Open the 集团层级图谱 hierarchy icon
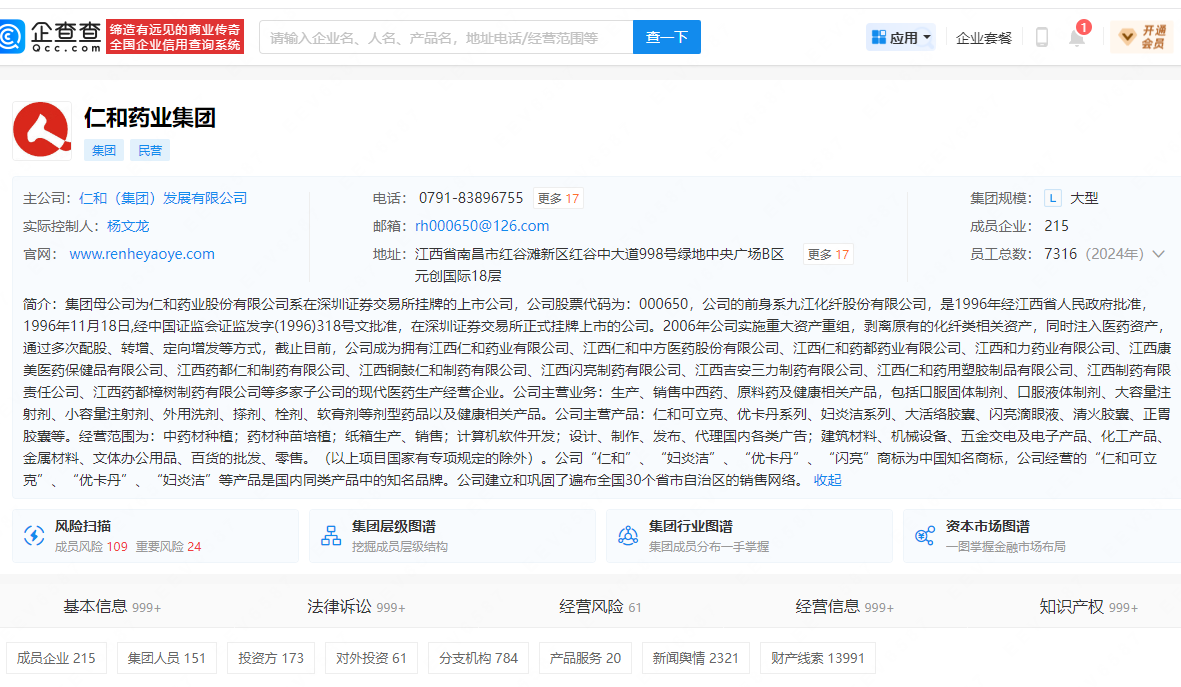1181x687 pixels. (x=331, y=536)
